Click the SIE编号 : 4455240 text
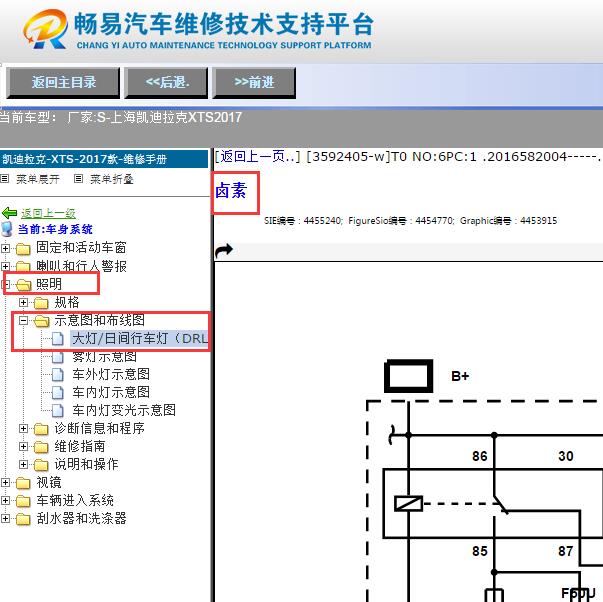This screenshot has width=603, height=602. click(x=303, y=221)
